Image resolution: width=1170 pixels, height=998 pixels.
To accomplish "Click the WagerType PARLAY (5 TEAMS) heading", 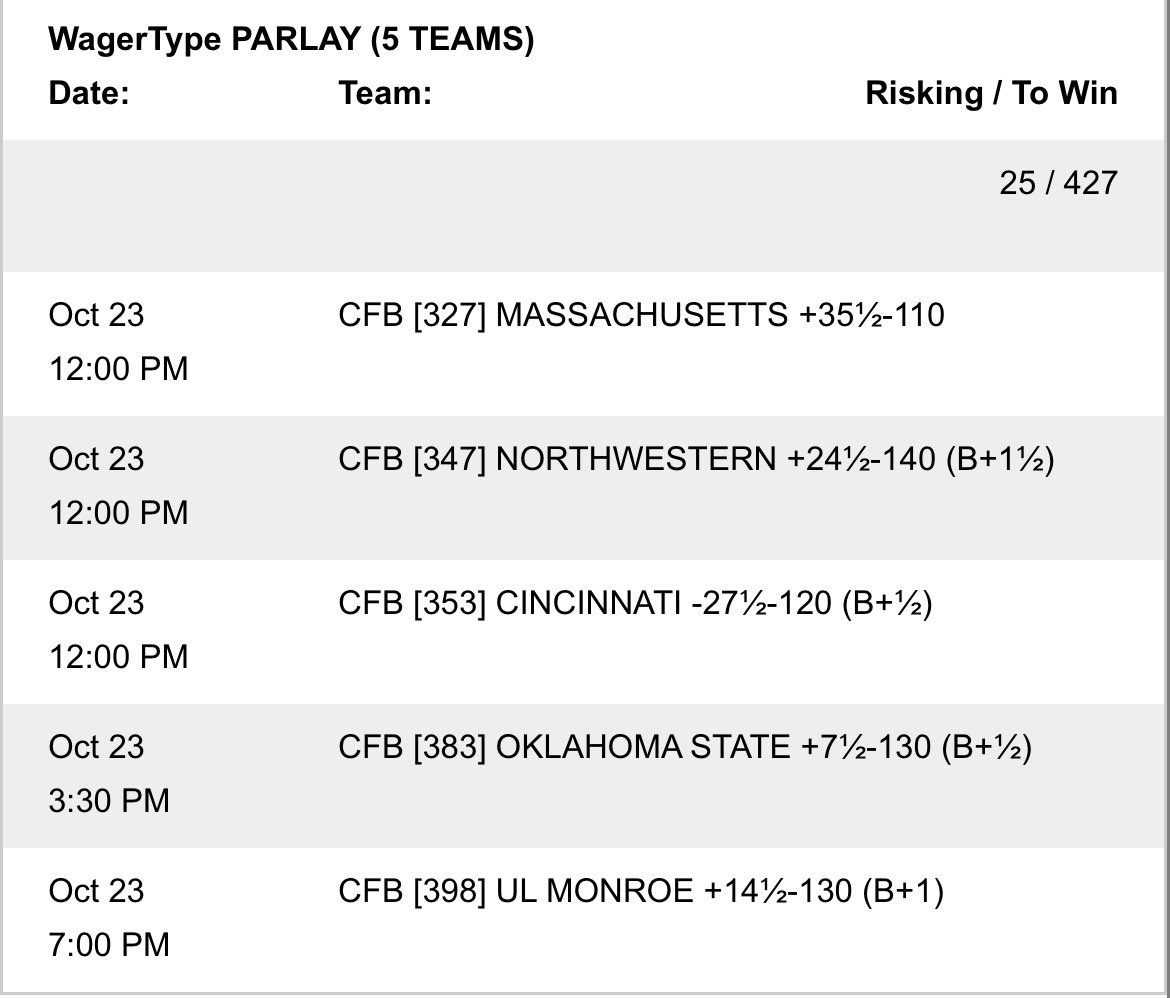I will point(291,39).
